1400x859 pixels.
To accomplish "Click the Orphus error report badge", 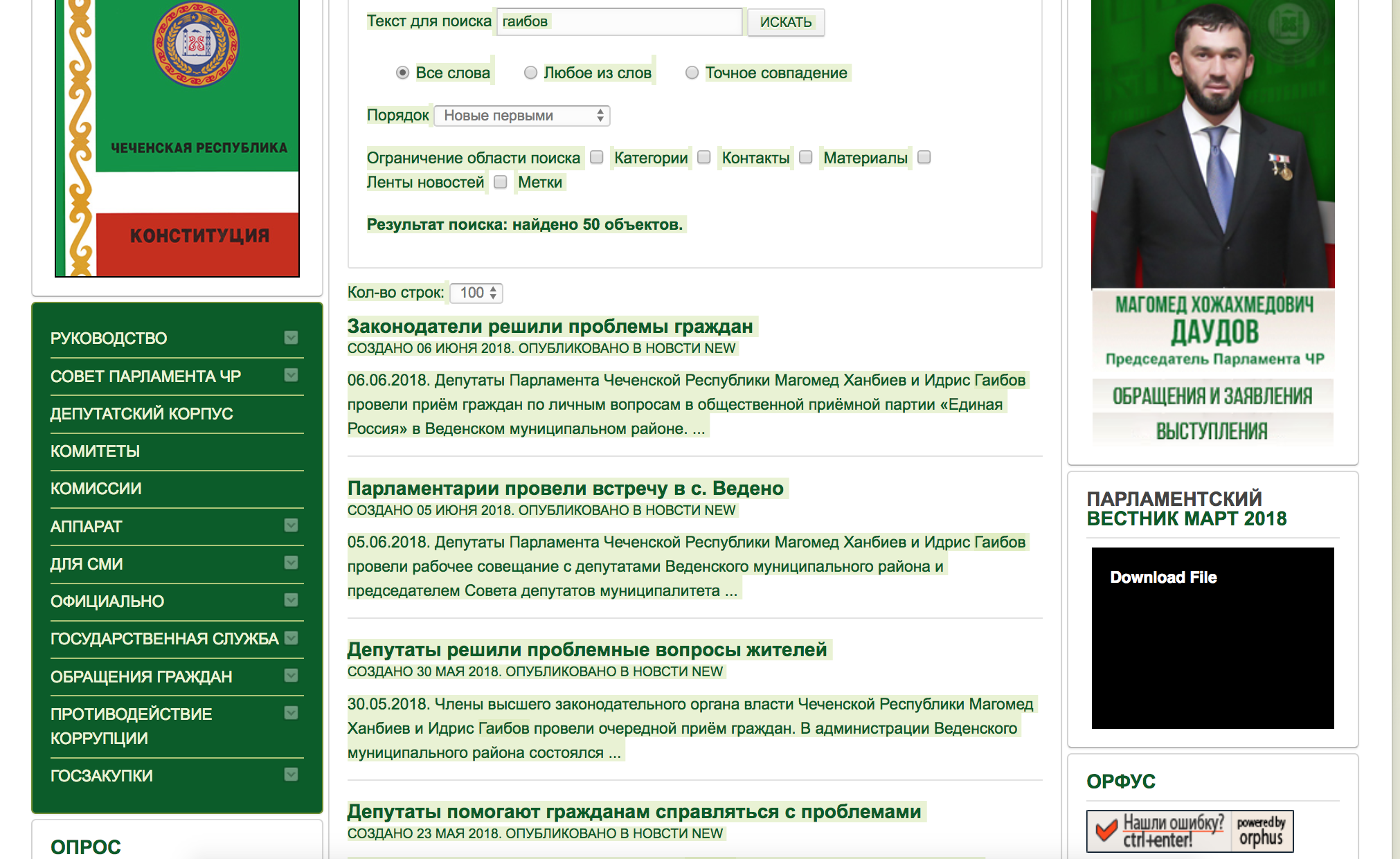I will pyautogui.click(x=1190, y=831).
